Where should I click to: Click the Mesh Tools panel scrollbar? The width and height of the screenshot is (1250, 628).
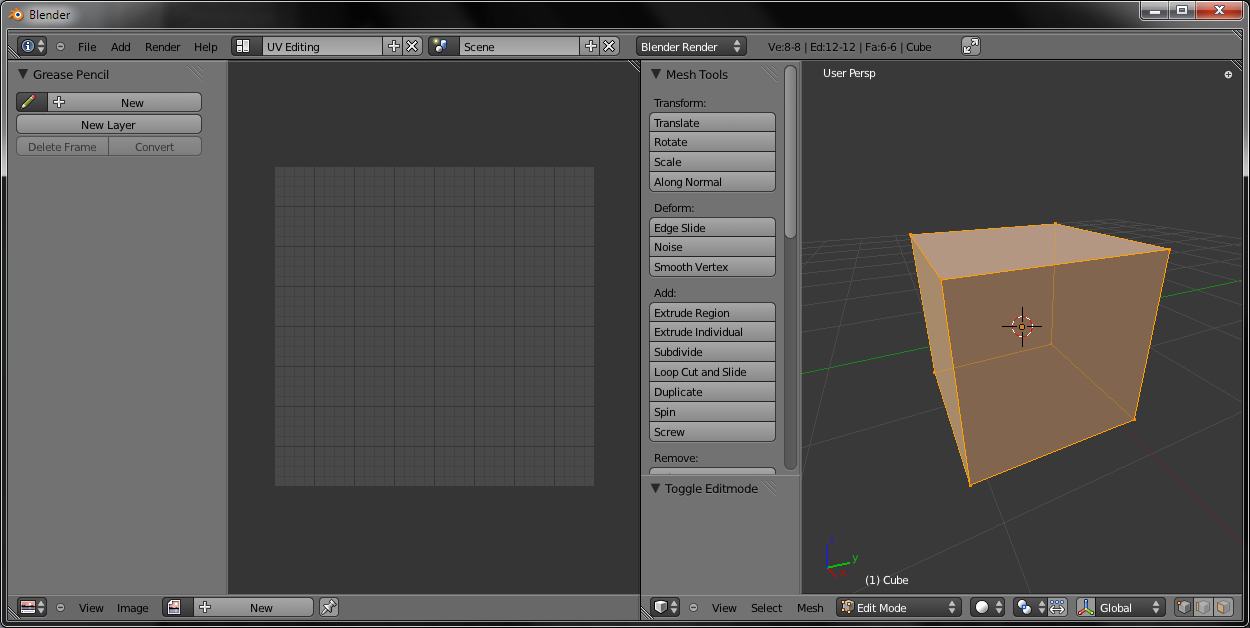click(x=790, y=152)
